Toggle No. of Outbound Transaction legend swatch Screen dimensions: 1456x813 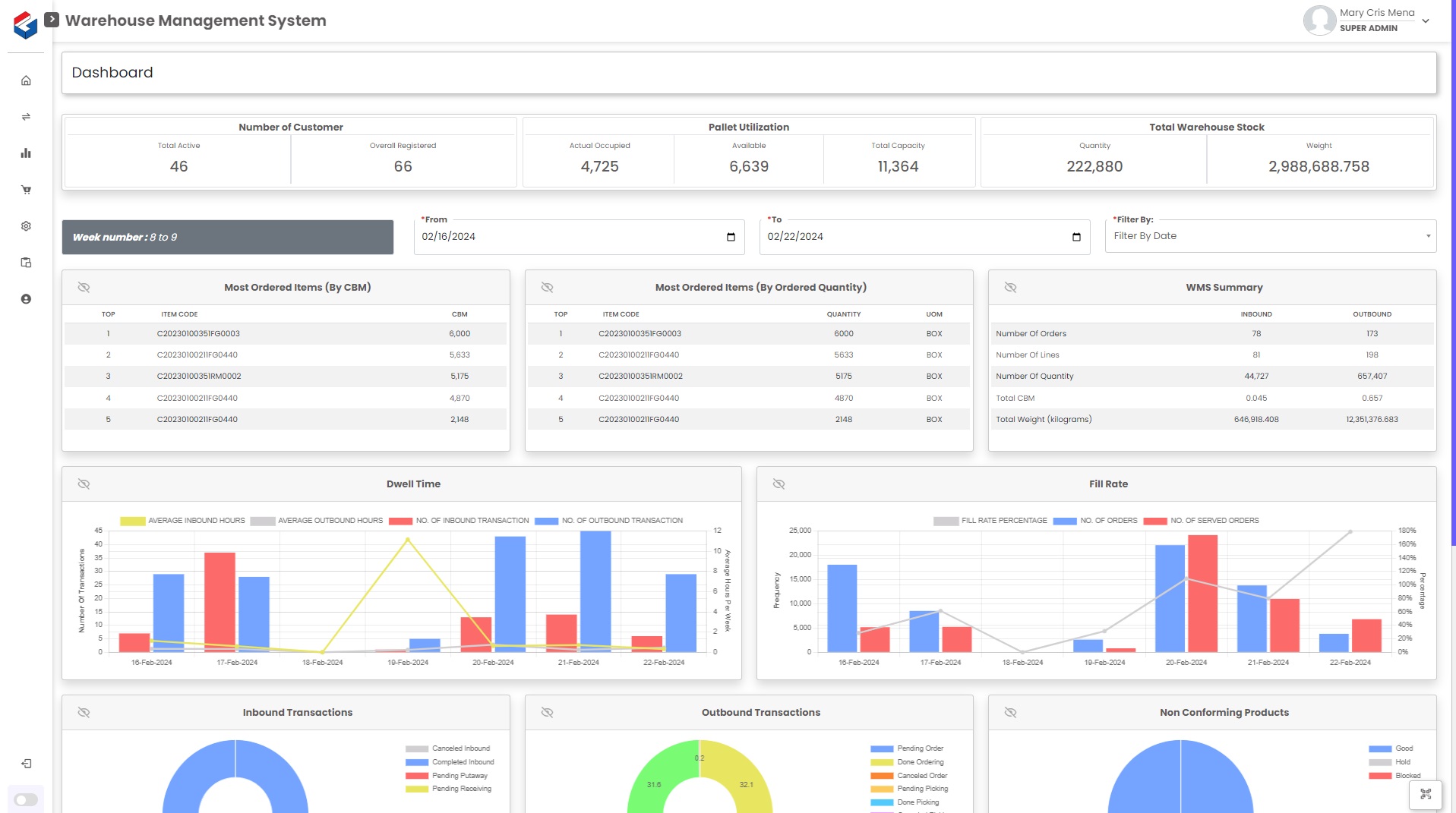(x=546, y=521)
